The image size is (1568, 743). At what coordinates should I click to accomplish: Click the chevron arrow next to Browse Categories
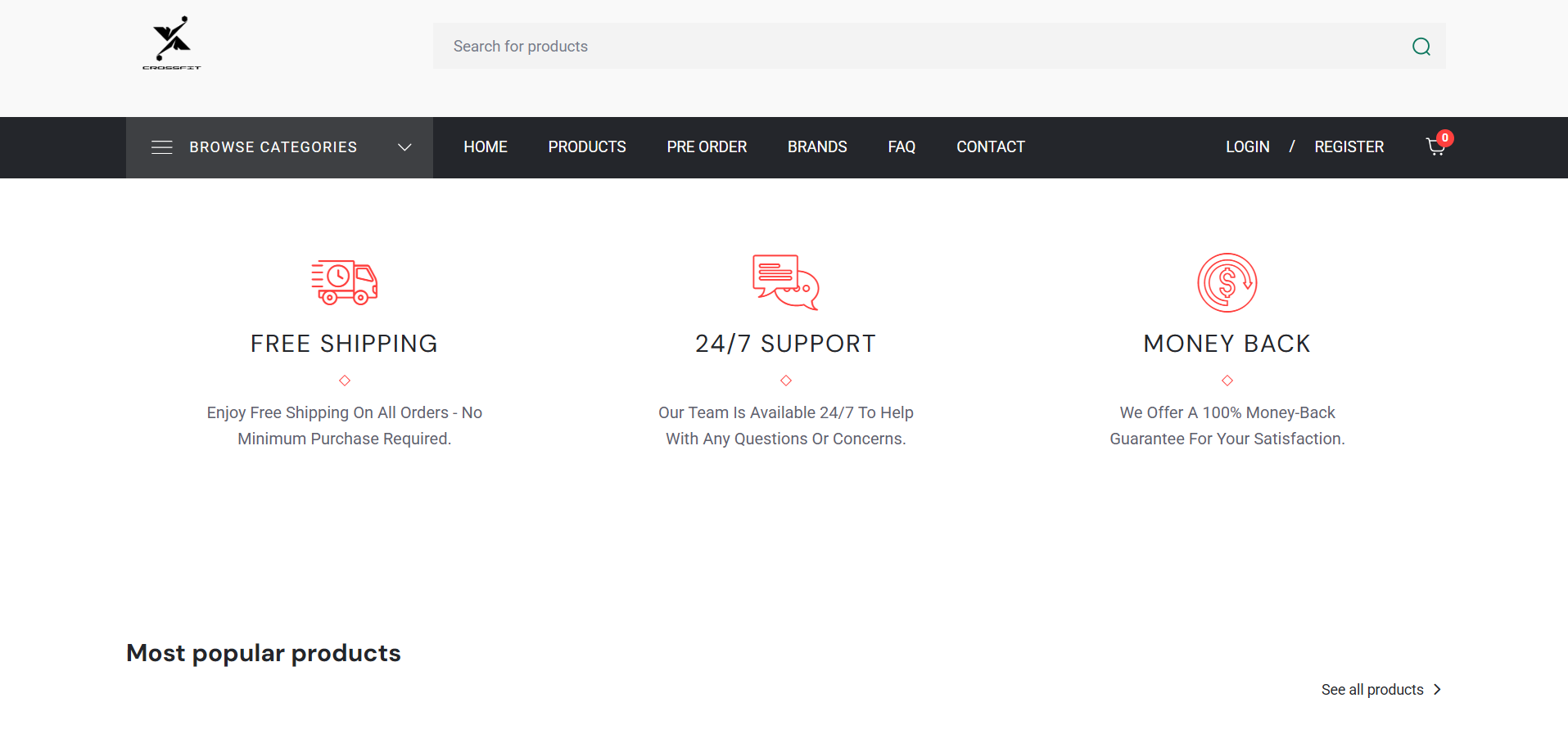(x=404, y=147)
